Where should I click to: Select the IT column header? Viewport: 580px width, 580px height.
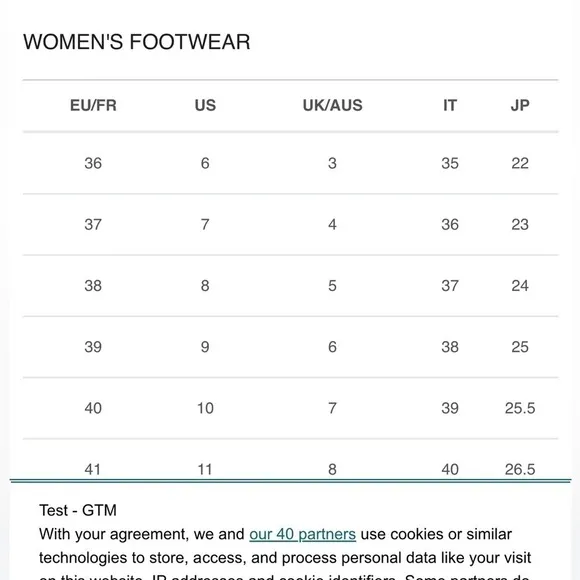450,105
